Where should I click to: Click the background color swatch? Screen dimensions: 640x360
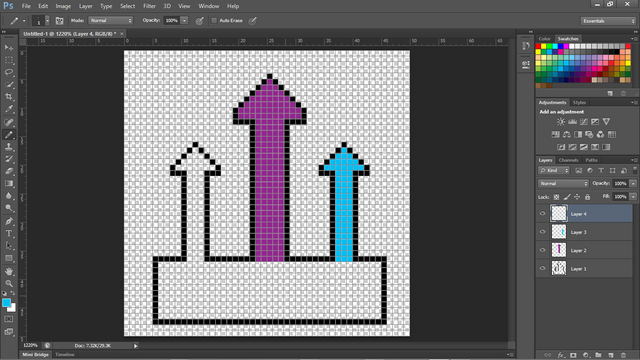tap(13, 309)
